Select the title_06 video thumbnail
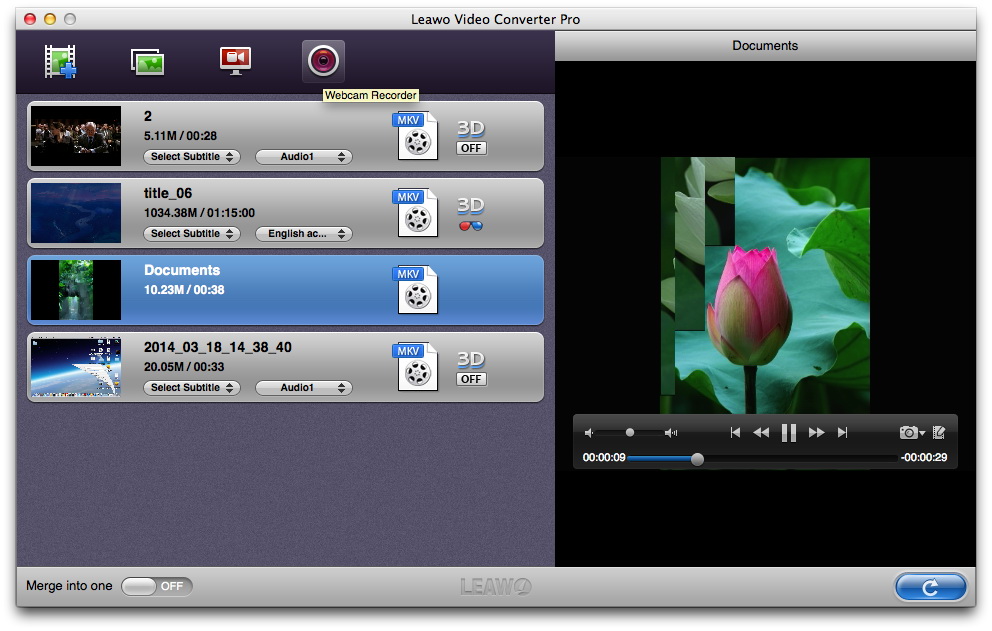 pos(76,213)
